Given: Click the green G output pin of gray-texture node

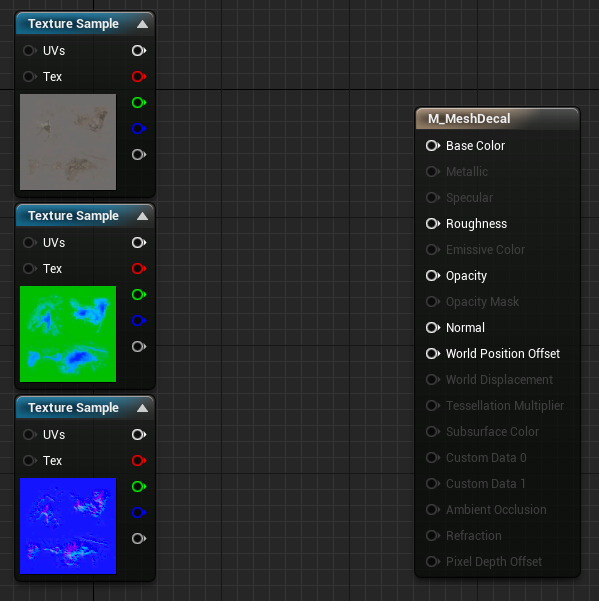Looking at the screenshot, I should [139, 103].
